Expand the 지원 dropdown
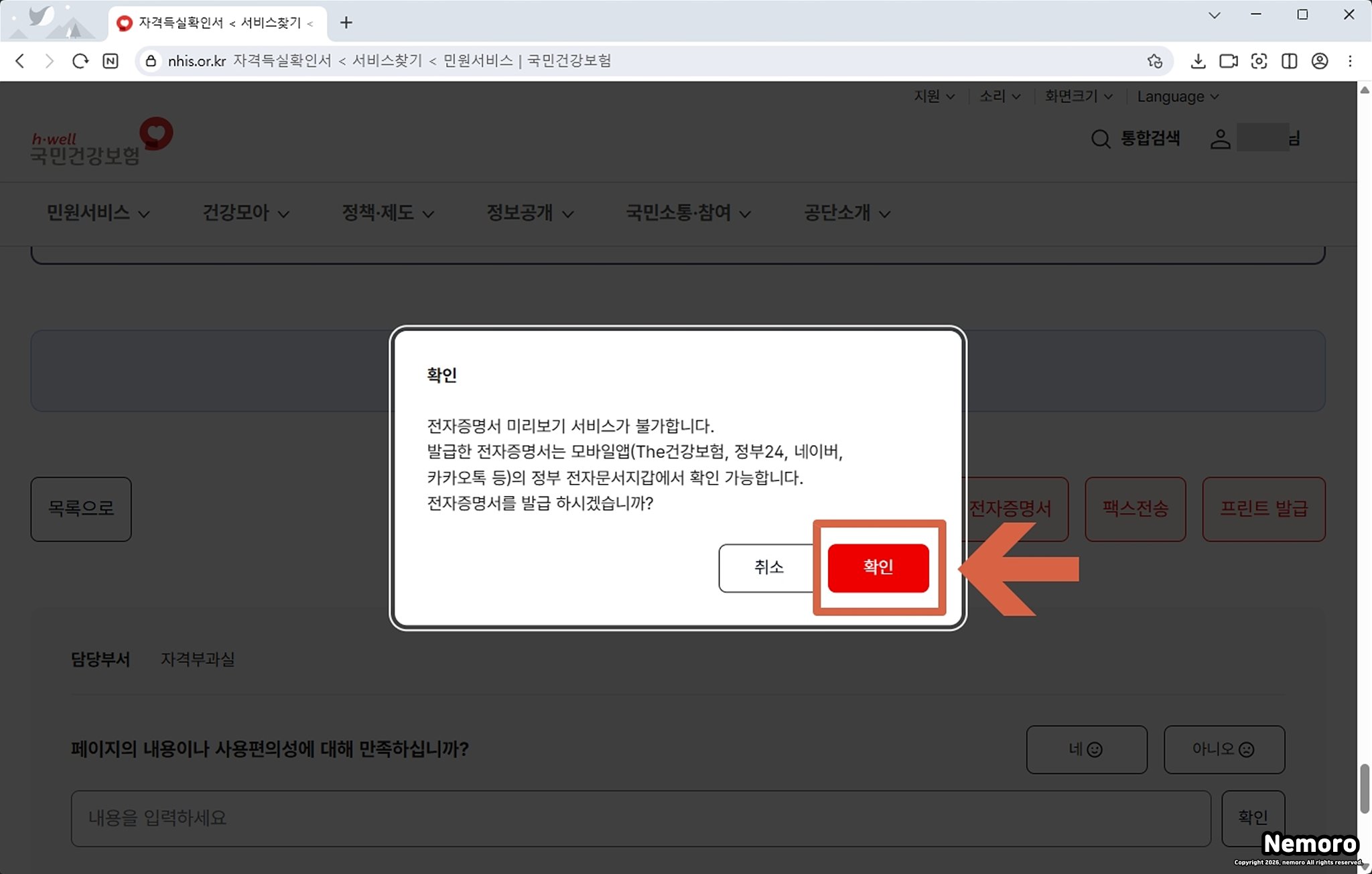The image size is (1372, 874). pos(934,97)
